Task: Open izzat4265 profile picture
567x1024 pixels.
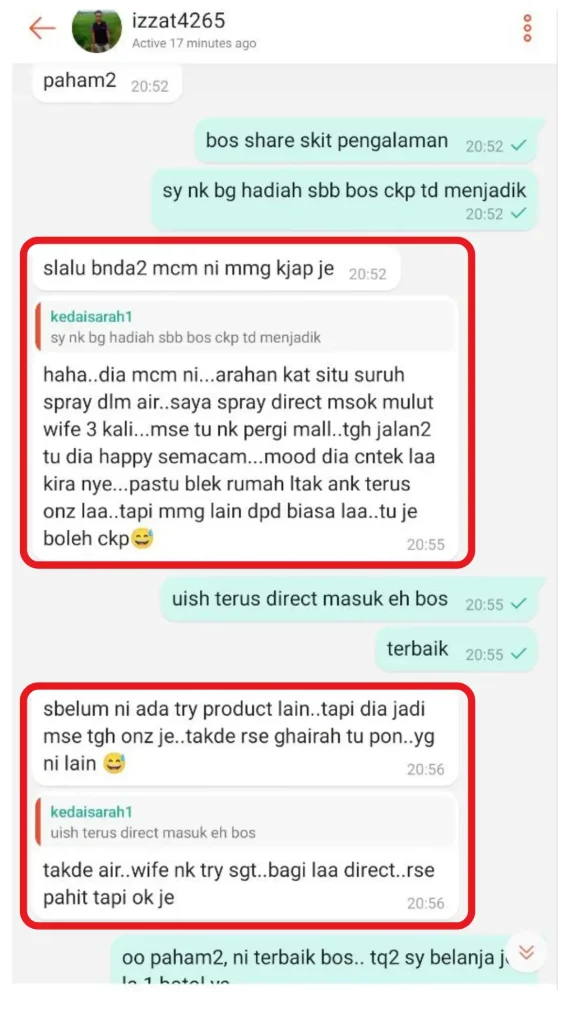Action: click(97, 31)
